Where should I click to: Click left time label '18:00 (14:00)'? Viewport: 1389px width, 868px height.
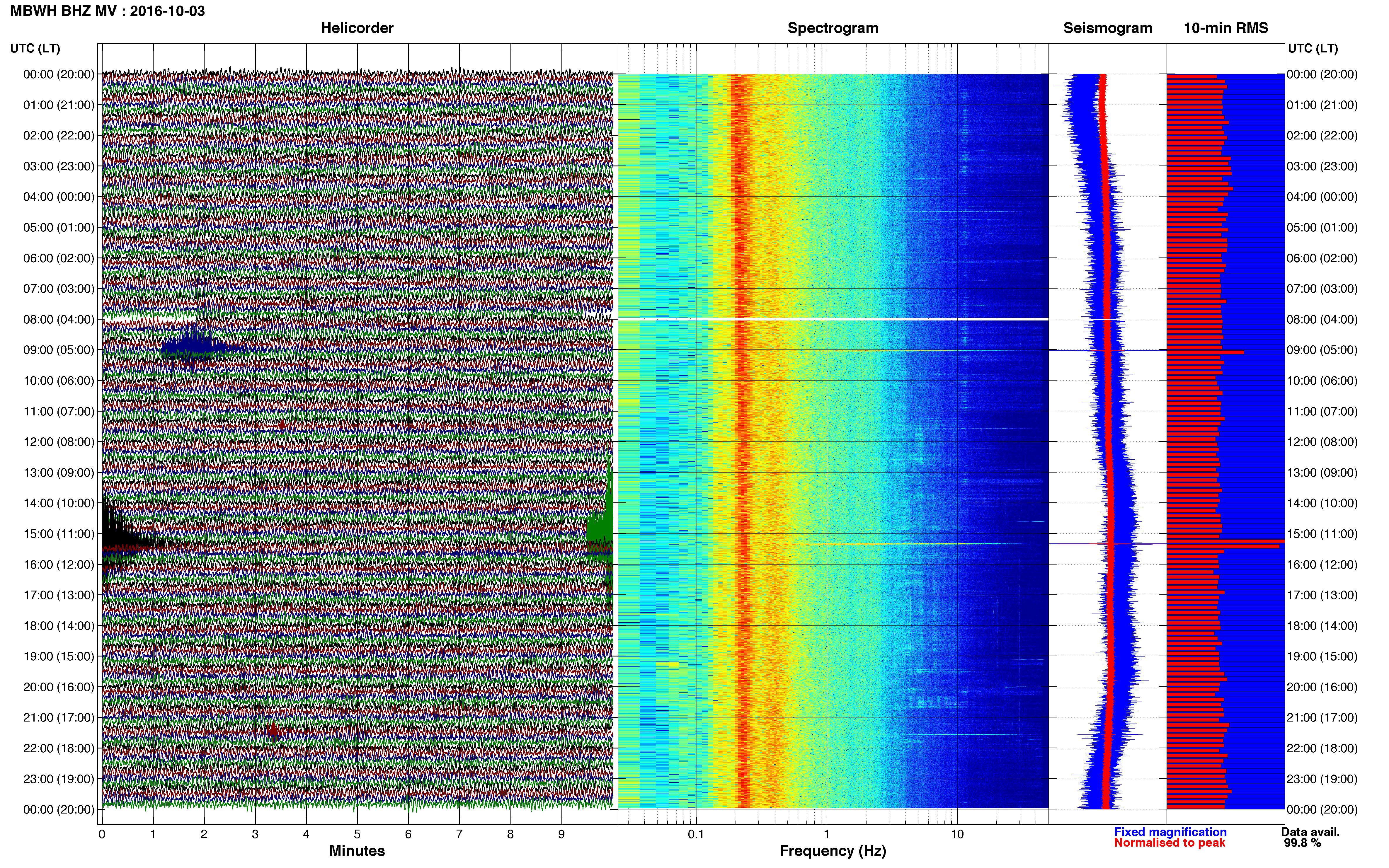(59, 626)
